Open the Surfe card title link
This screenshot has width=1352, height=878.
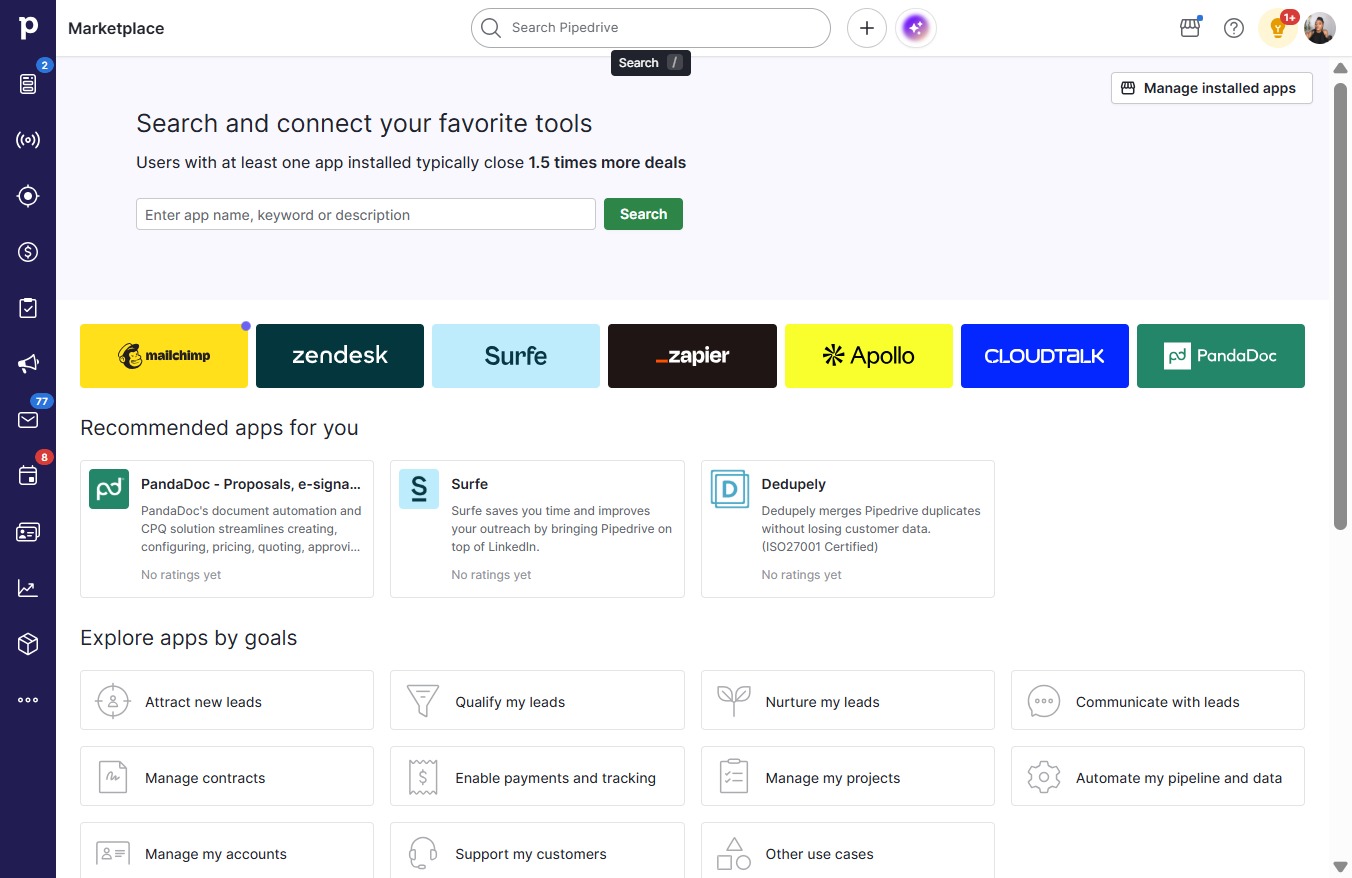[470, 484]
